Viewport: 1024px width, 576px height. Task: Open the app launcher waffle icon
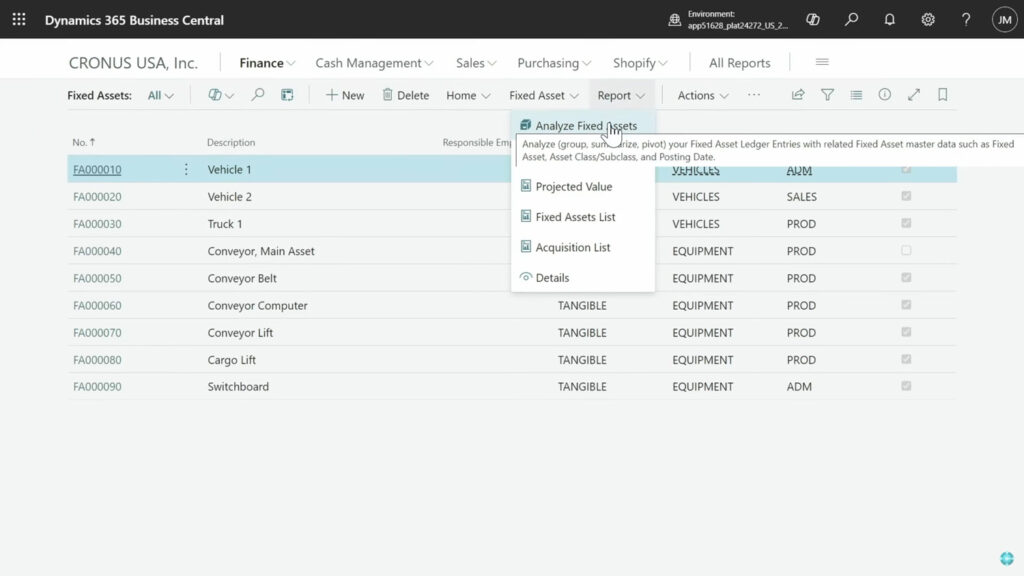click(19, 20)
